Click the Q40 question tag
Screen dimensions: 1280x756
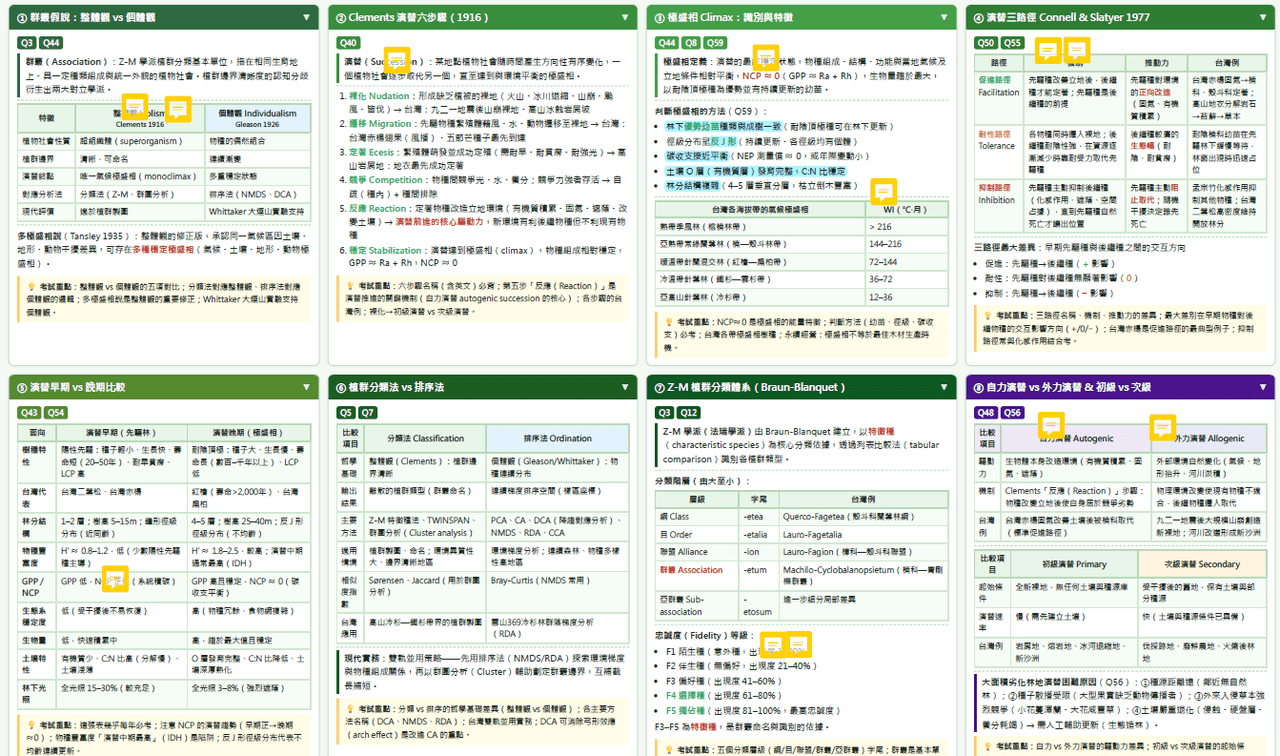348,43
